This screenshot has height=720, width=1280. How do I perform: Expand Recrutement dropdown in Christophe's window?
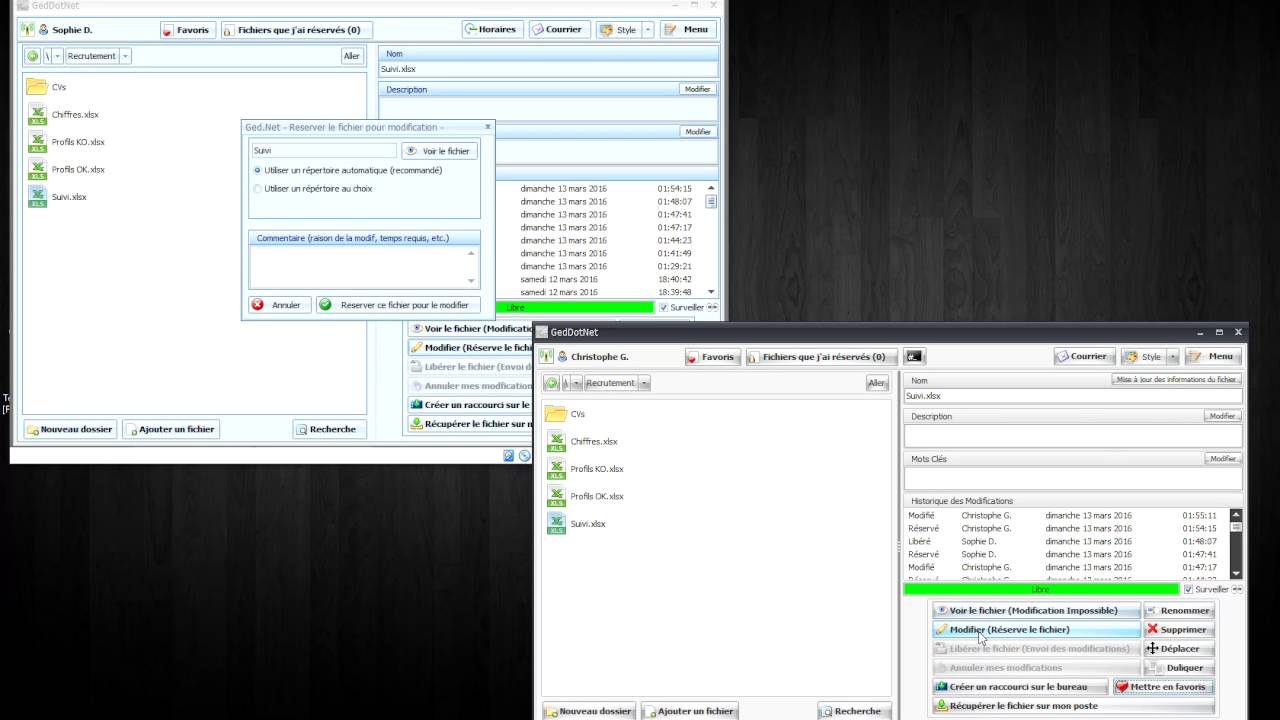(644, 383)
